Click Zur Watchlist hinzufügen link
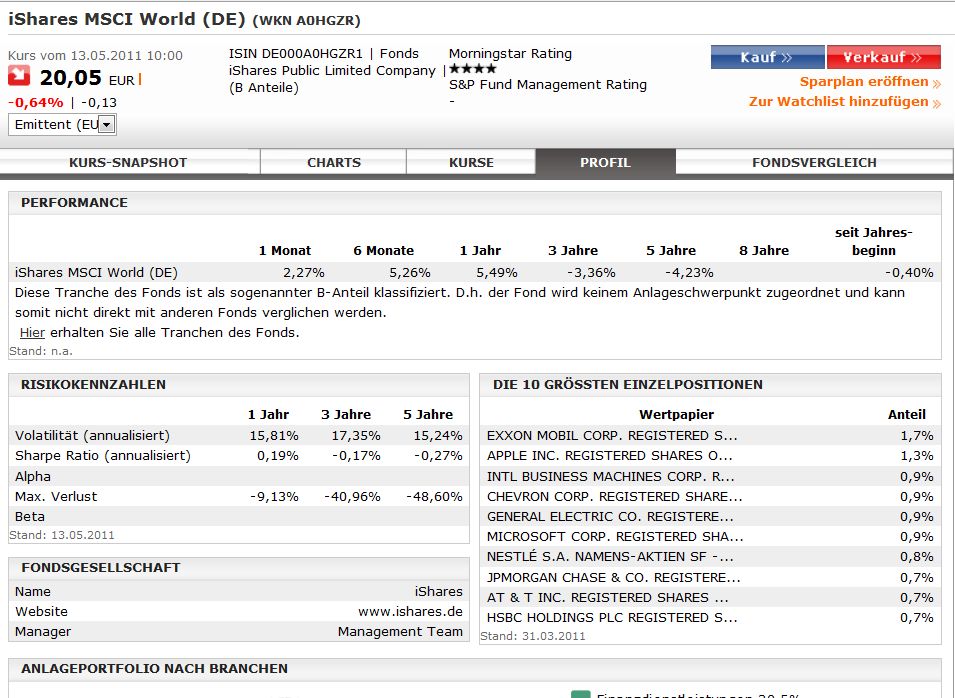Screen dimensions: 955x698 [x=845, y=102]
